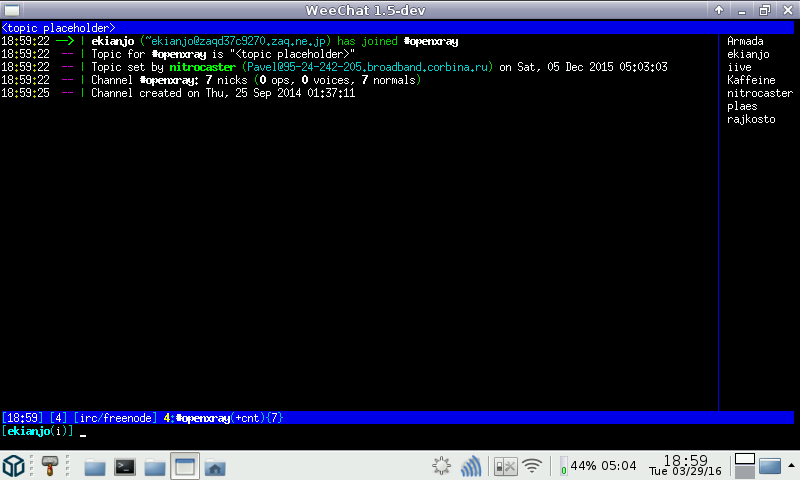Click the WeeChat 1.5-dev window title
The image size is (800, 480).
(x=365, y=10)
